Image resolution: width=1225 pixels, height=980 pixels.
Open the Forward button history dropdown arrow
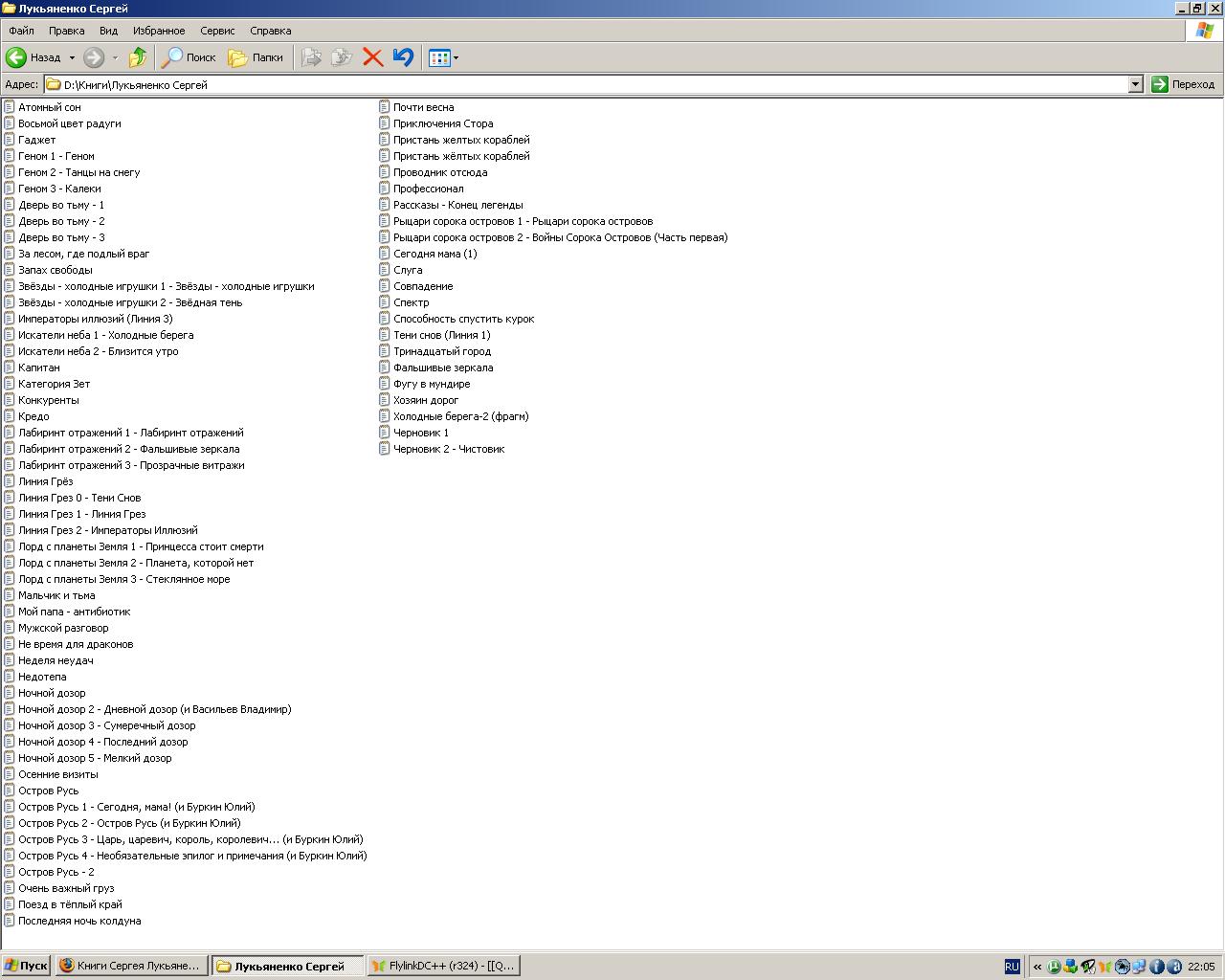(115, 57)
